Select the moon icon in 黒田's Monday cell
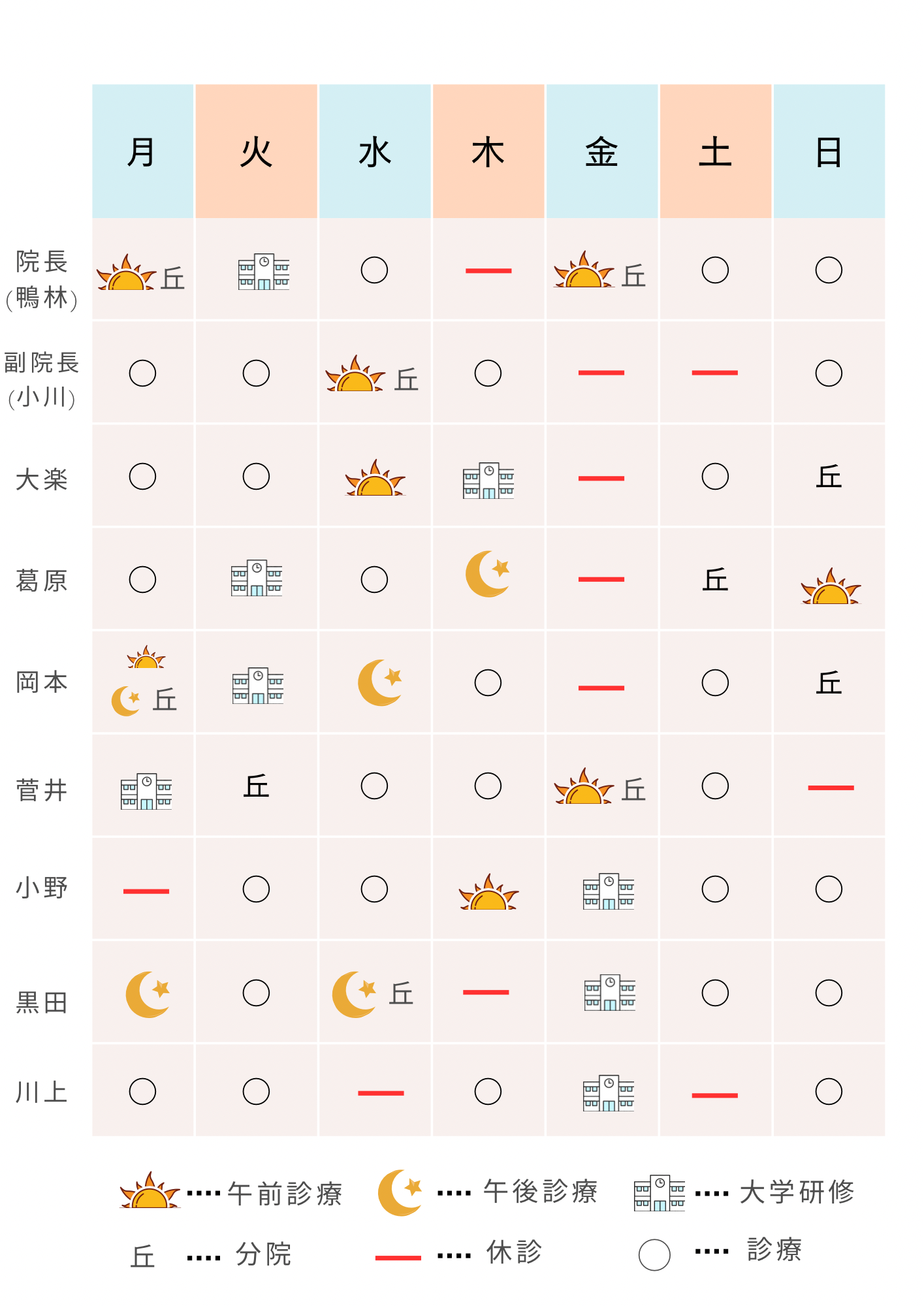The height and width of the screenshot is (1306, 924). click(148, 995)
